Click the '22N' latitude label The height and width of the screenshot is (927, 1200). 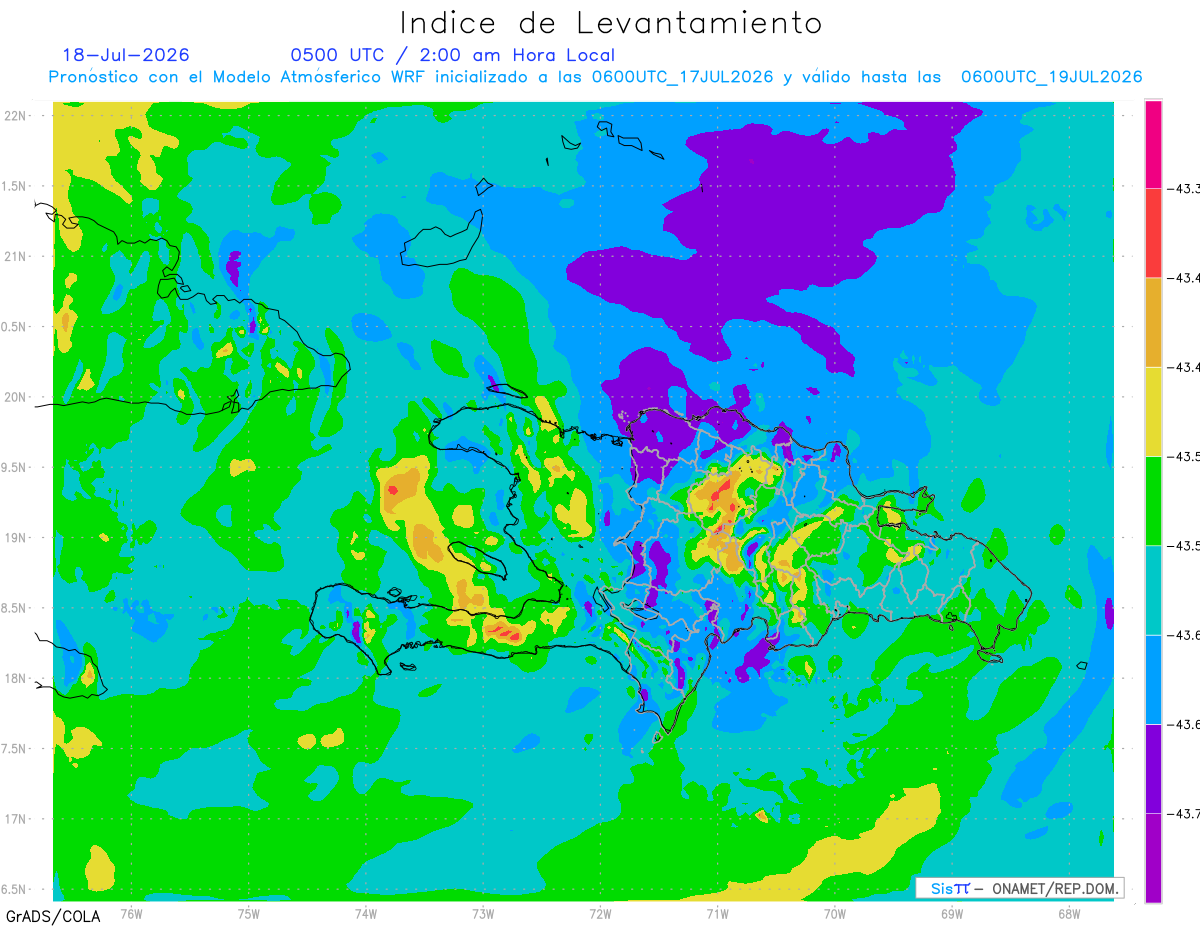coord(16,115)
